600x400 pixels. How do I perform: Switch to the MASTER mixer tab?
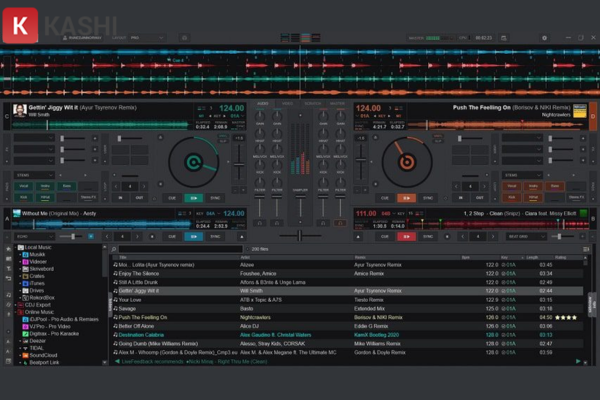point(337,104)
